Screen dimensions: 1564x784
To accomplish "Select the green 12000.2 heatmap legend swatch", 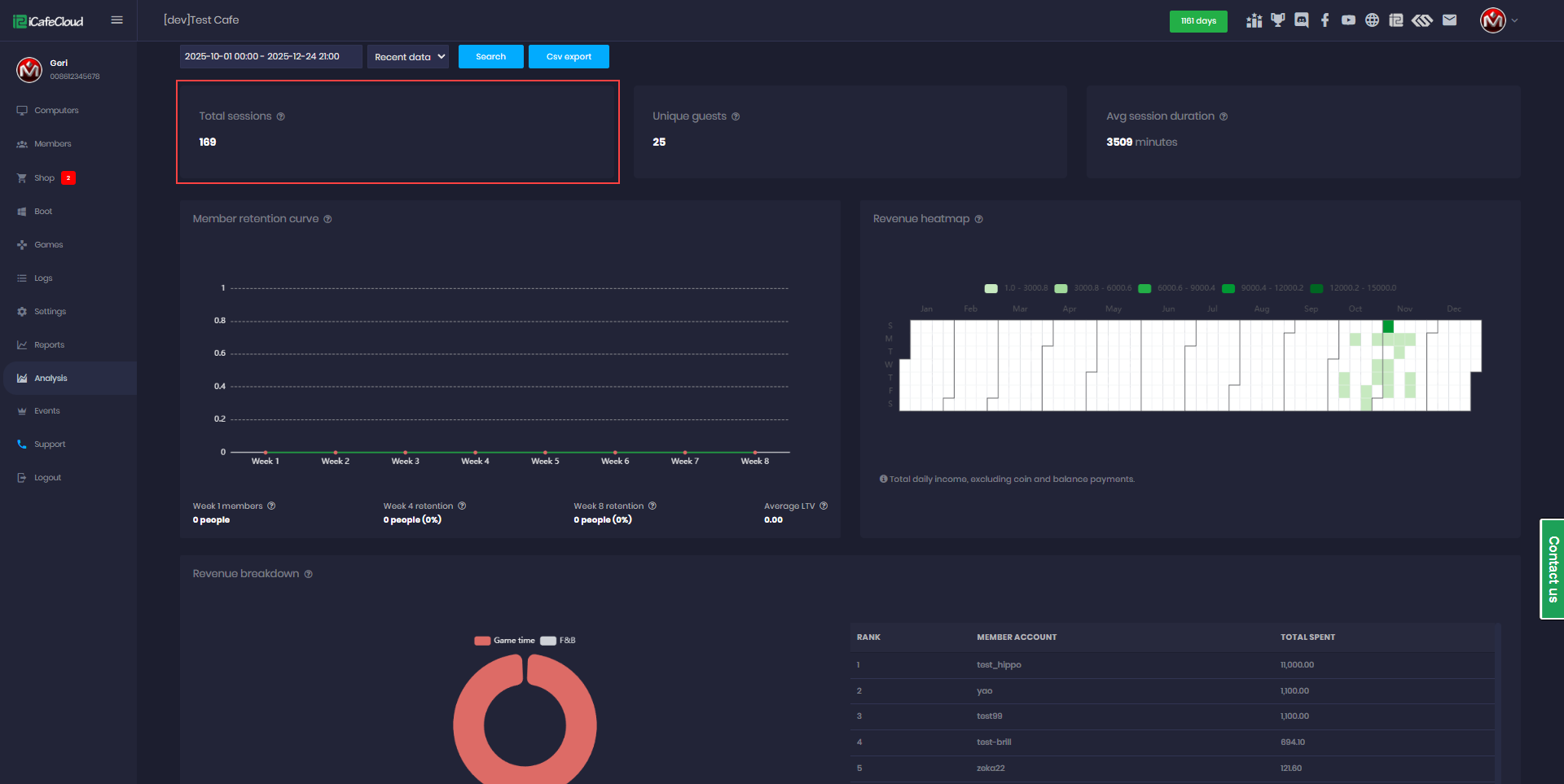I will (x=1316, y=288).
